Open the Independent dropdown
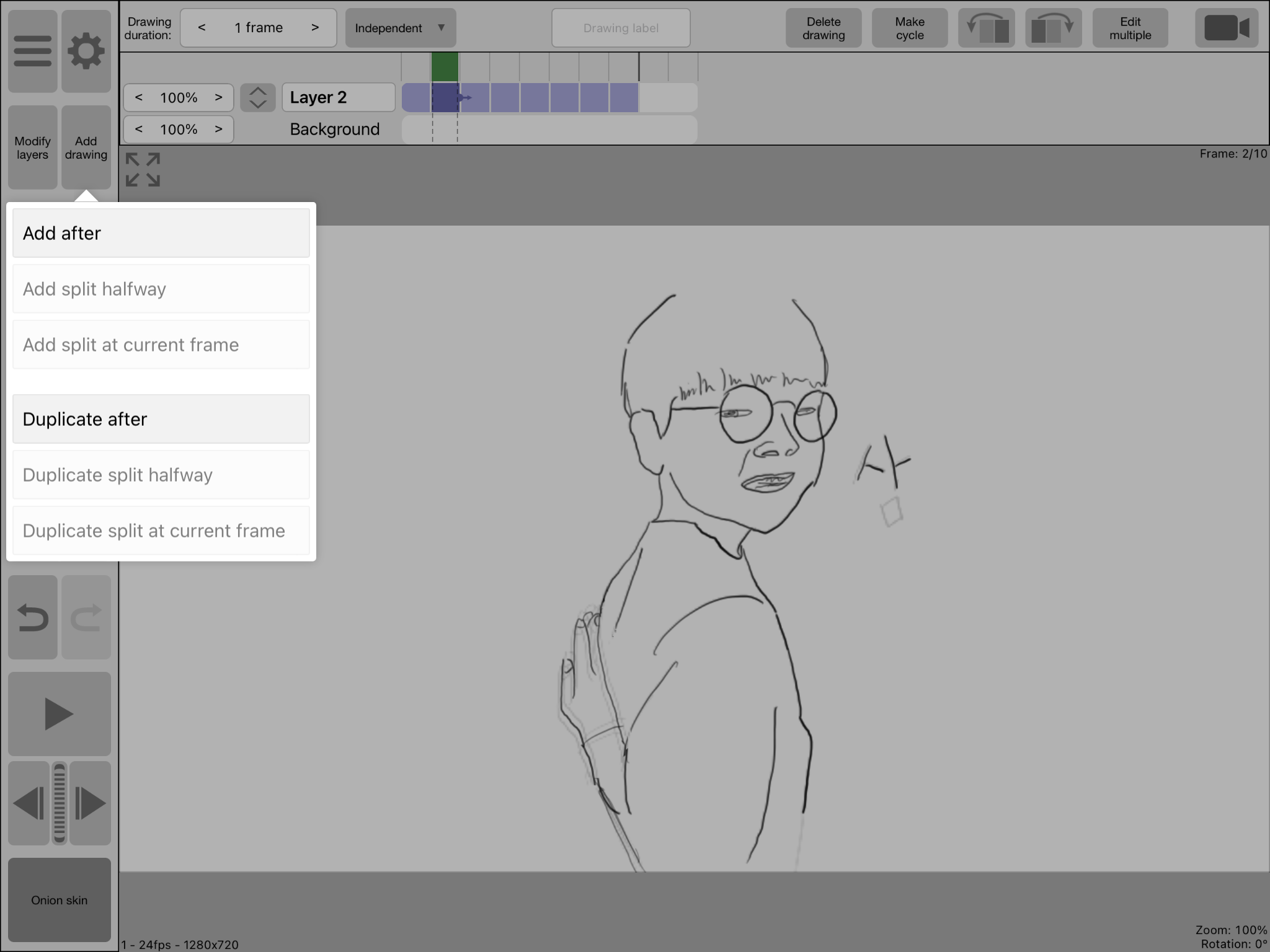1270x952 pixels. (x=400, y=29)
